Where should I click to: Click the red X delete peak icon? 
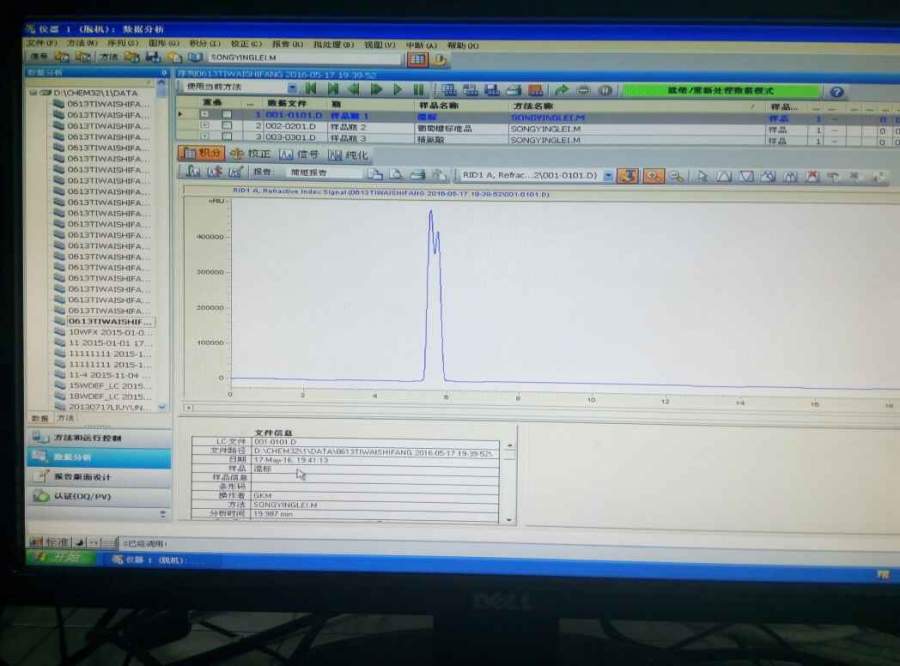click(x=812, y=177)
